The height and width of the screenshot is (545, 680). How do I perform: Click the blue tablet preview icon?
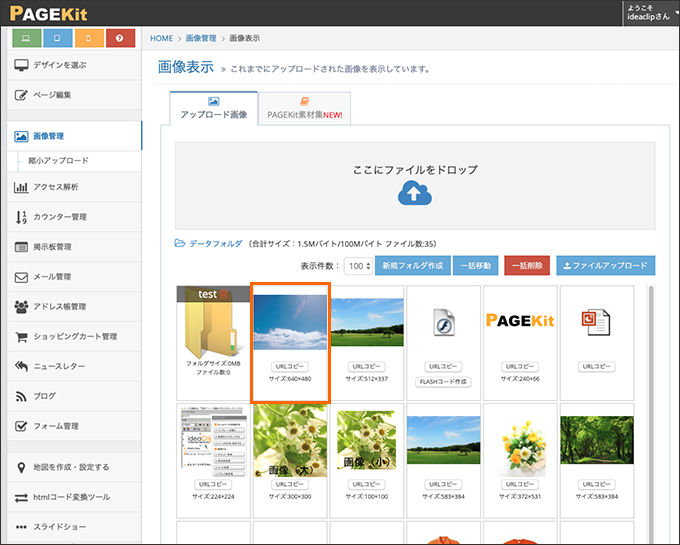[57, 38]
